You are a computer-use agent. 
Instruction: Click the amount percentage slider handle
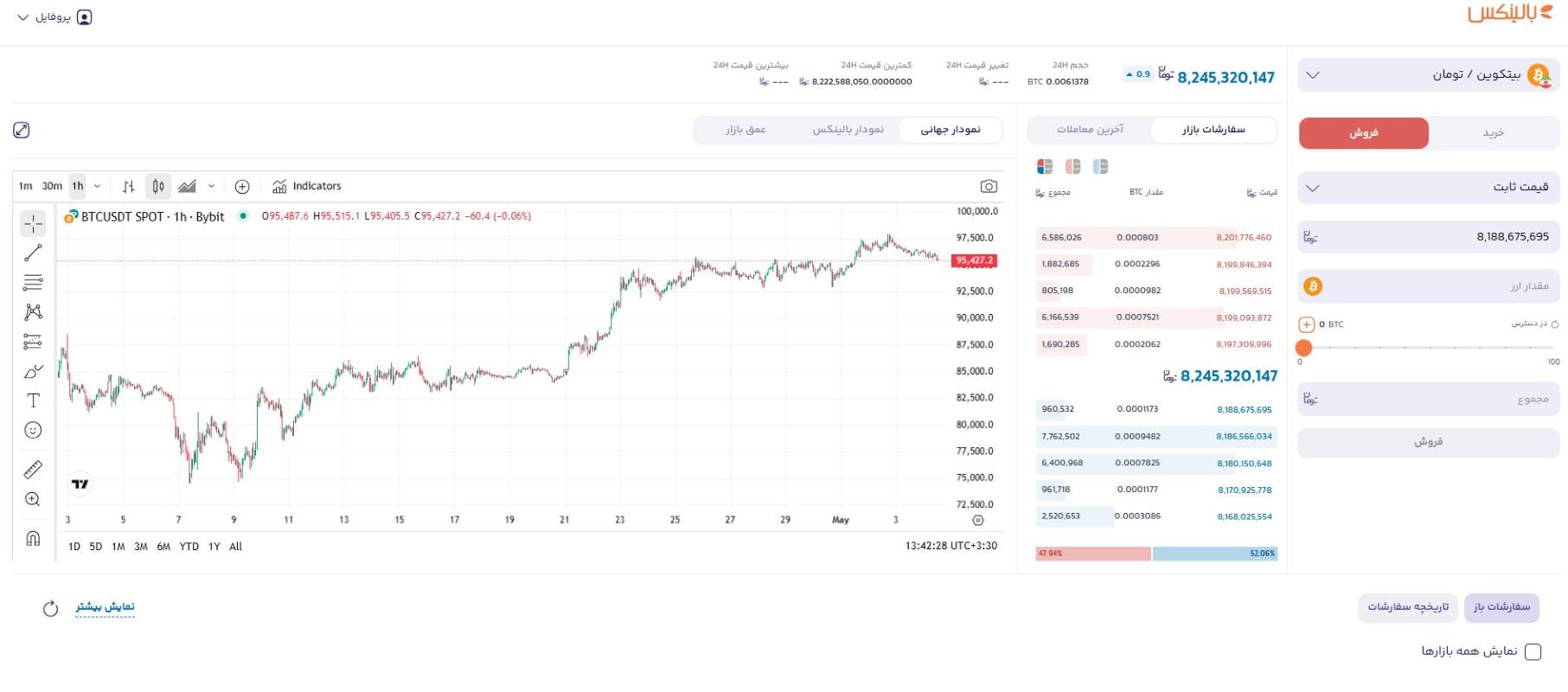pos(1304,348)
